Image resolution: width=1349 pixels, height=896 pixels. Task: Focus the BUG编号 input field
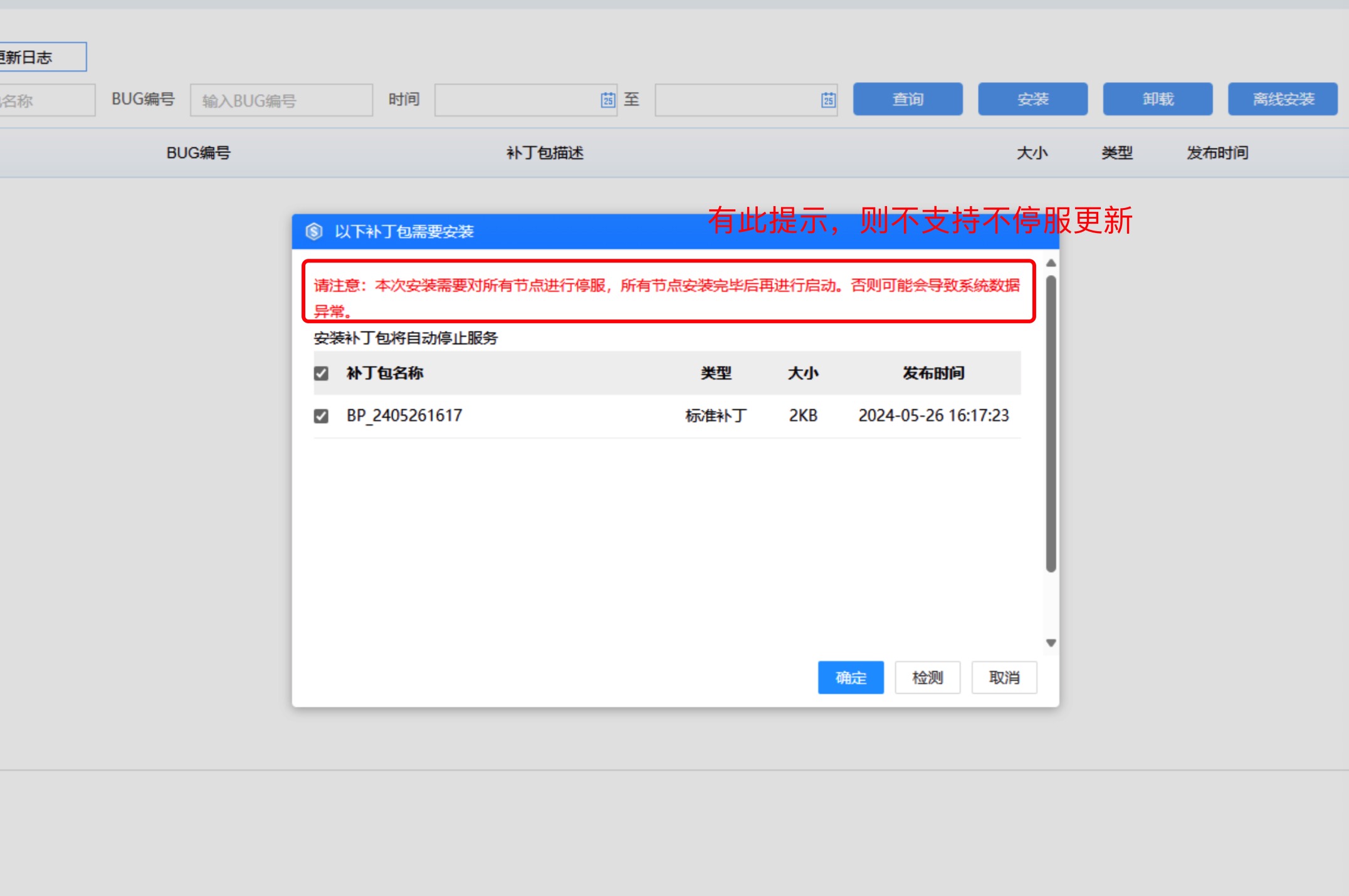pos(281,100)
